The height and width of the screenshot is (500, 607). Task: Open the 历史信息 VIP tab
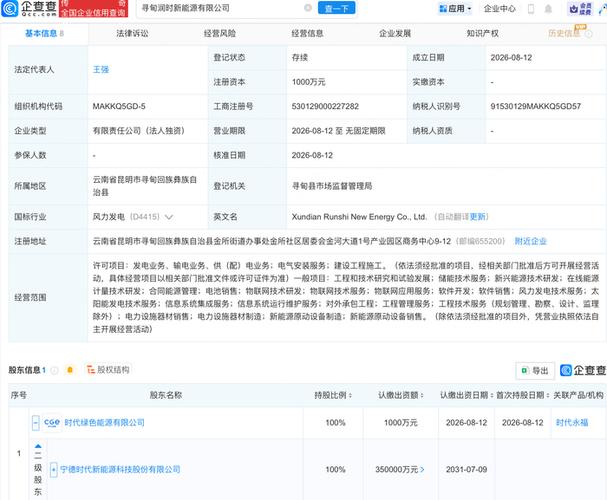tap(564, 34)
